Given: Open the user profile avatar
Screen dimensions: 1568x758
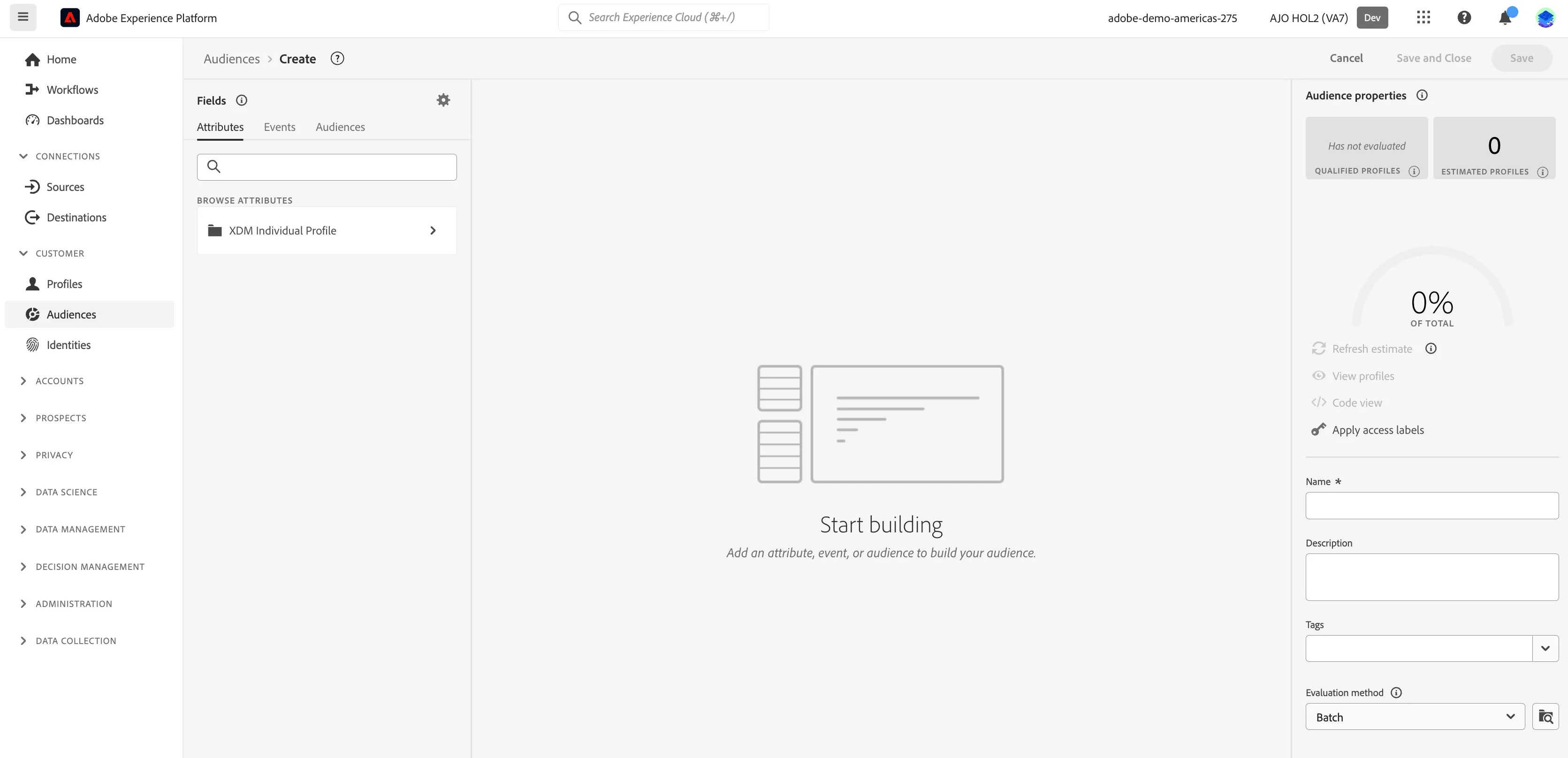Looking at the screenshot, I should point(1545,18).
